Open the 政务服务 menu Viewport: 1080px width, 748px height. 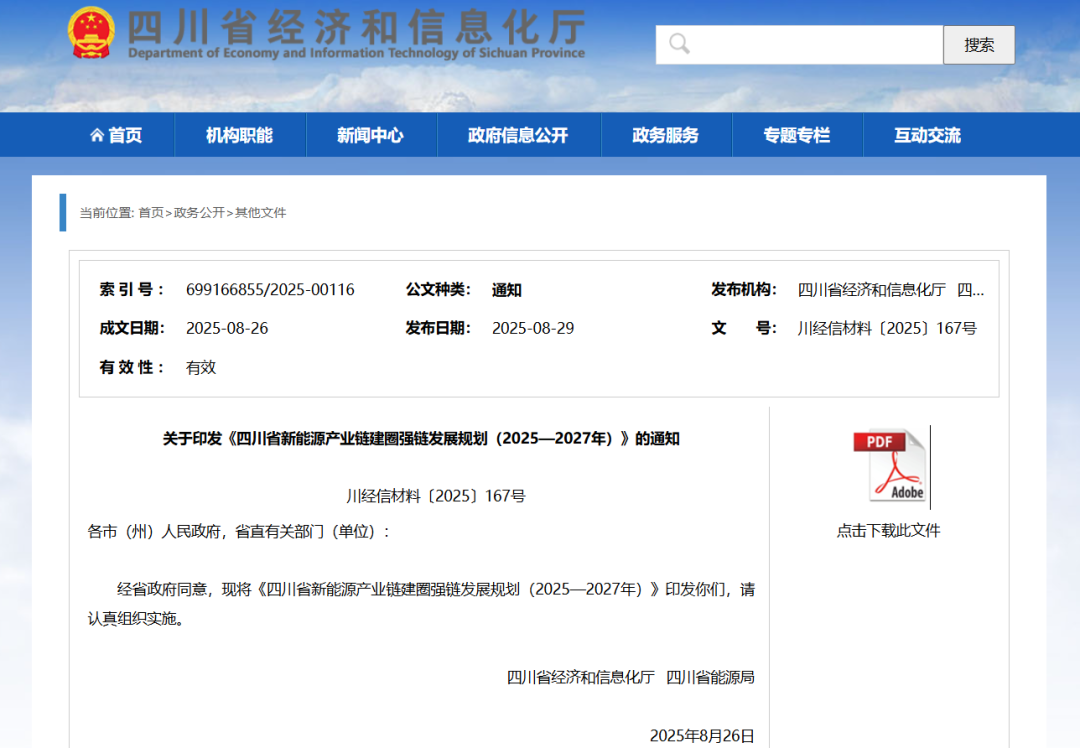(x=666, y=135)
